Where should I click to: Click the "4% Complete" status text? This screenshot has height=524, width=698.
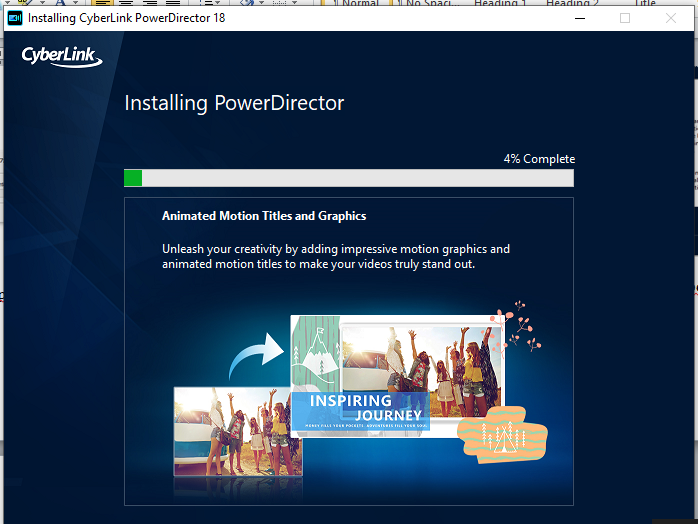(x=539, y=159)
